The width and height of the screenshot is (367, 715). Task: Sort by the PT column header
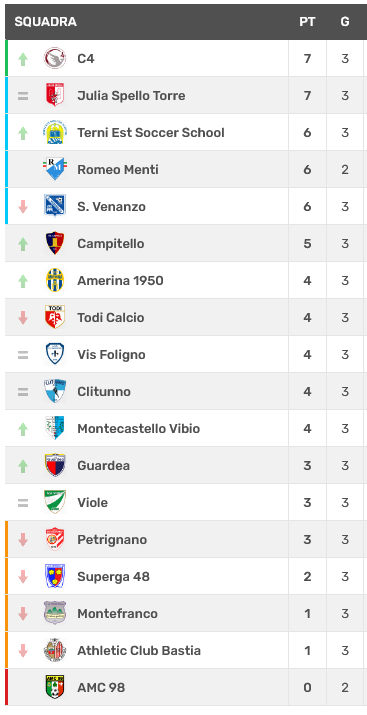[307, 22]
